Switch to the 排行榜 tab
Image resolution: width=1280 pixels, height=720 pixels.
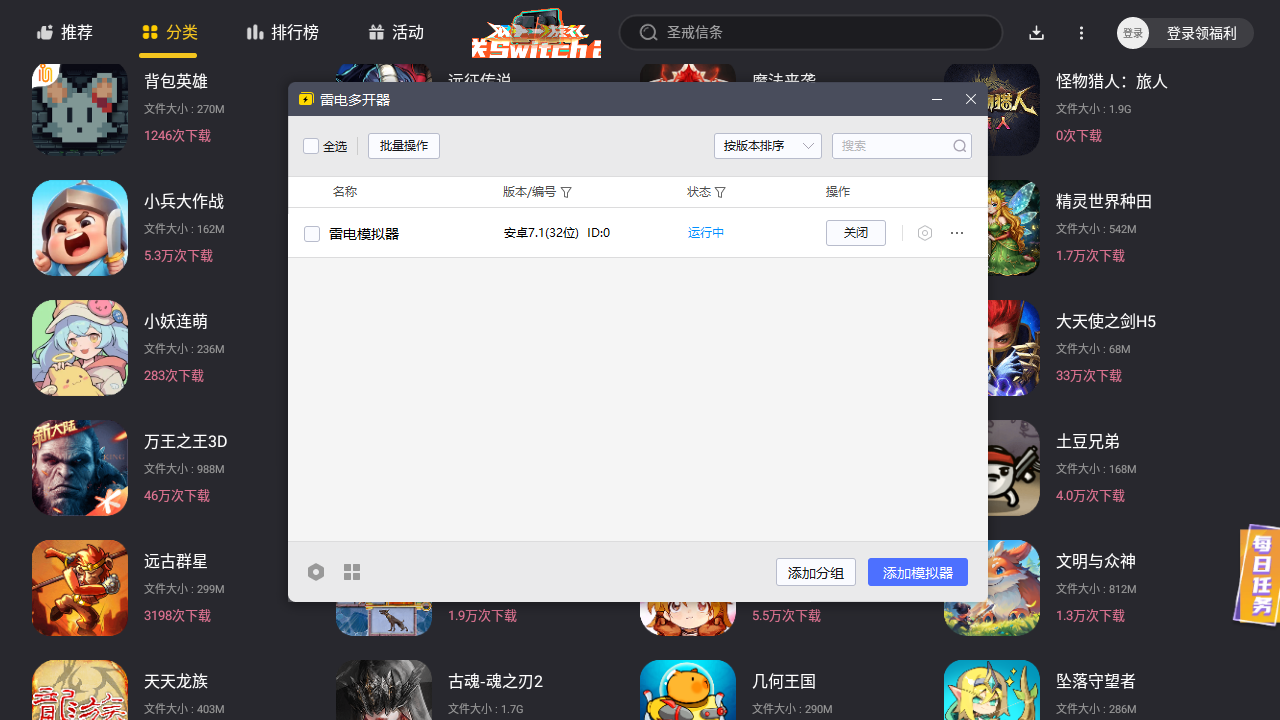point(283,32)
